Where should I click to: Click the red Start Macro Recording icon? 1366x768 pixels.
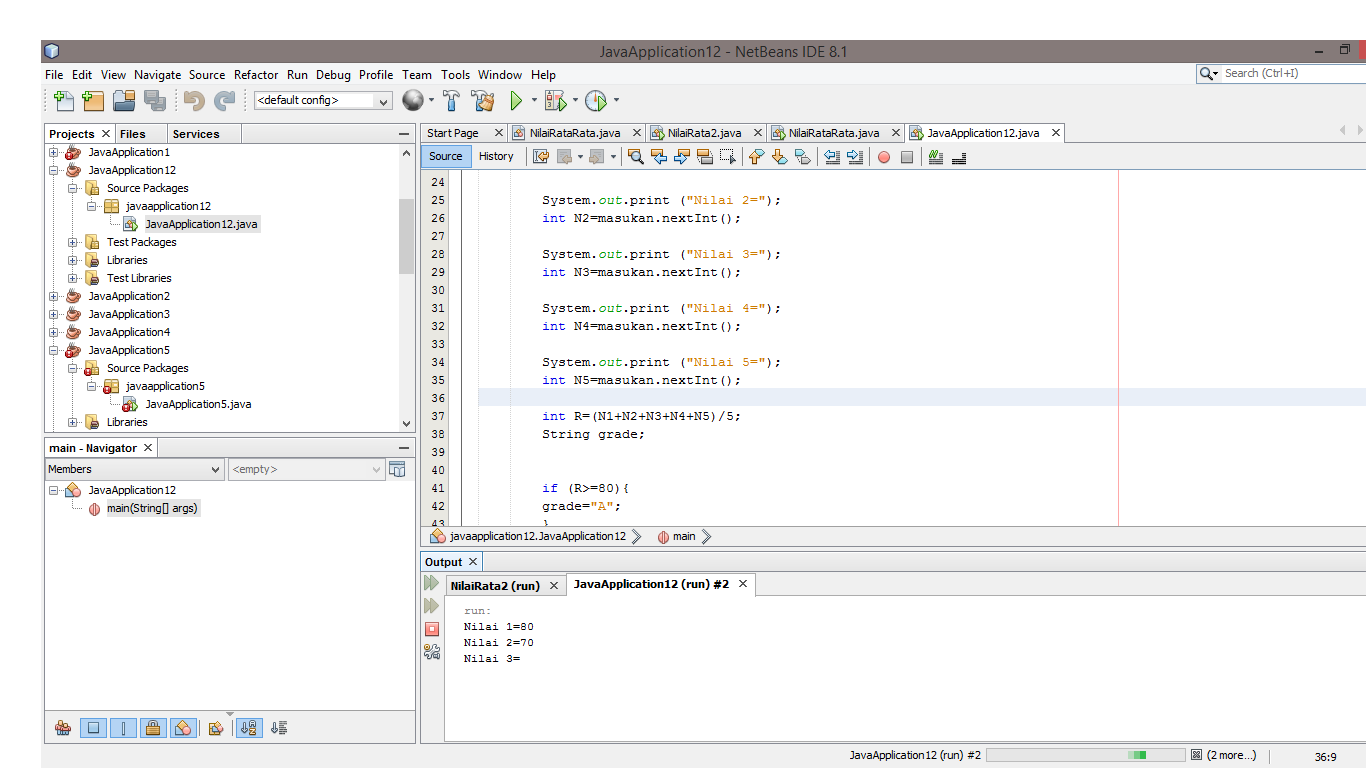click(x=884, y=157)
